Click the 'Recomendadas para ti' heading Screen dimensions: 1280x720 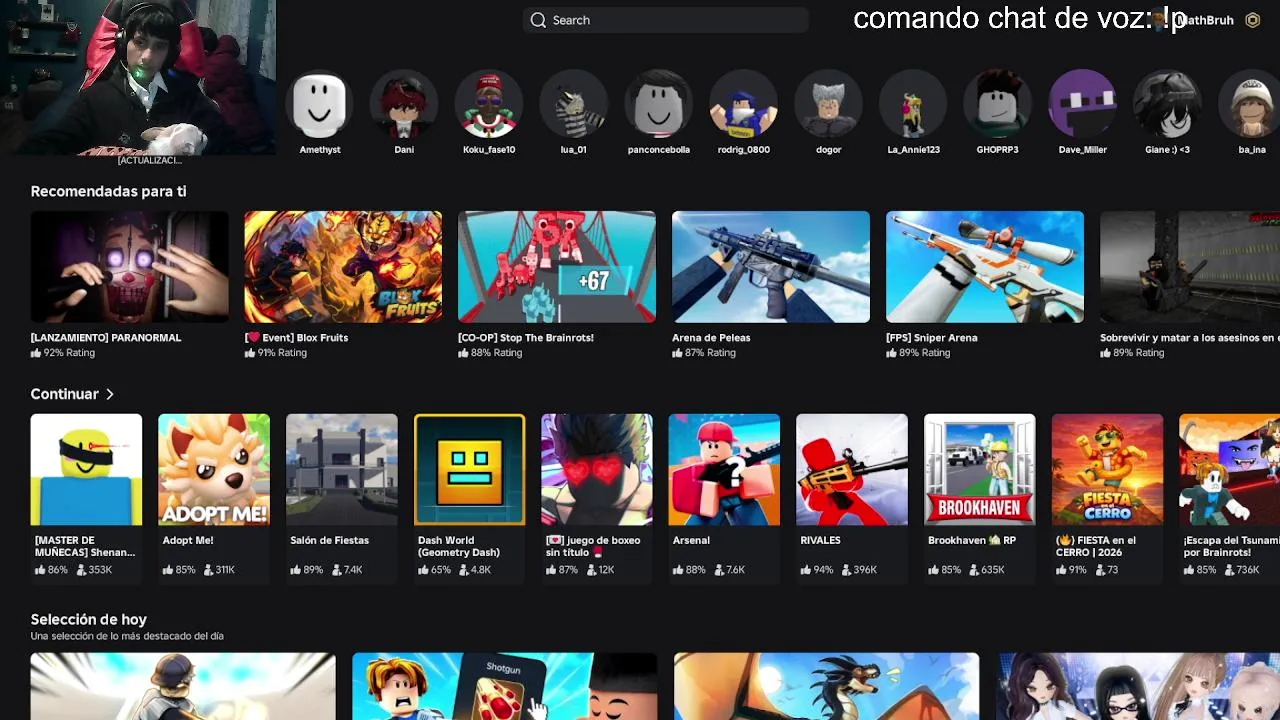pos(108,191)
